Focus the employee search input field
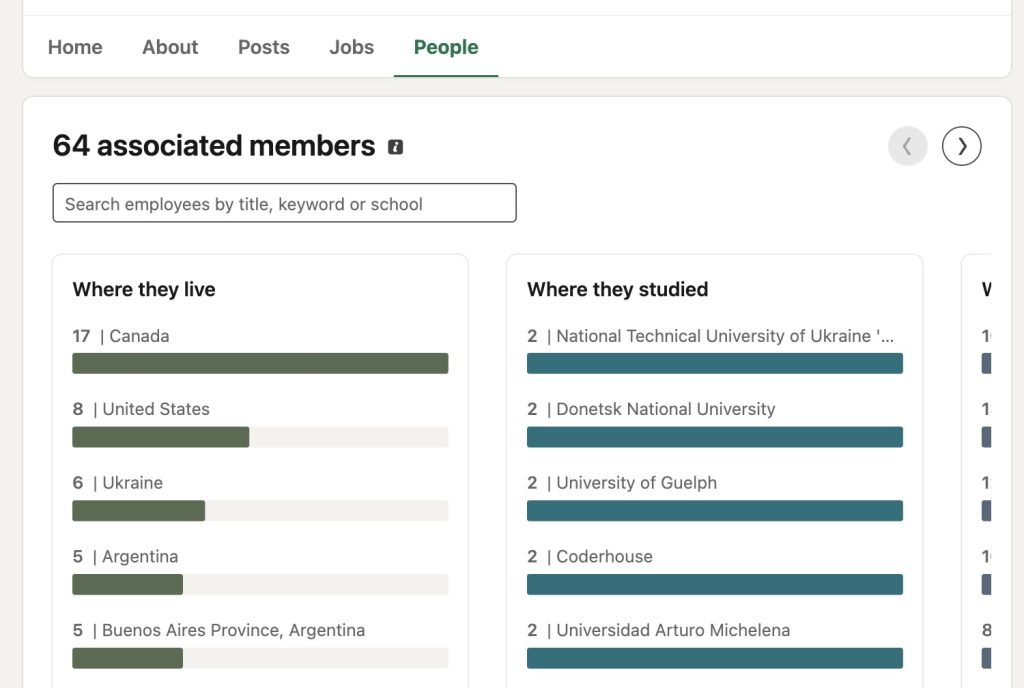This screenshot has height=688, width=1024. click(x=284, y=203)
